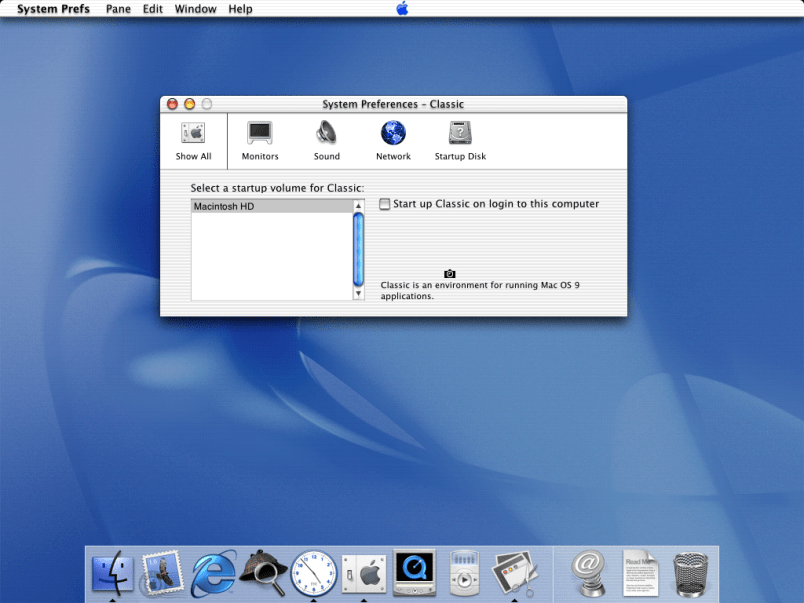Image resolution: width=804 pixels, height=603 pixels.
Task: Open the Window menu
Action: tap(195, 9)
